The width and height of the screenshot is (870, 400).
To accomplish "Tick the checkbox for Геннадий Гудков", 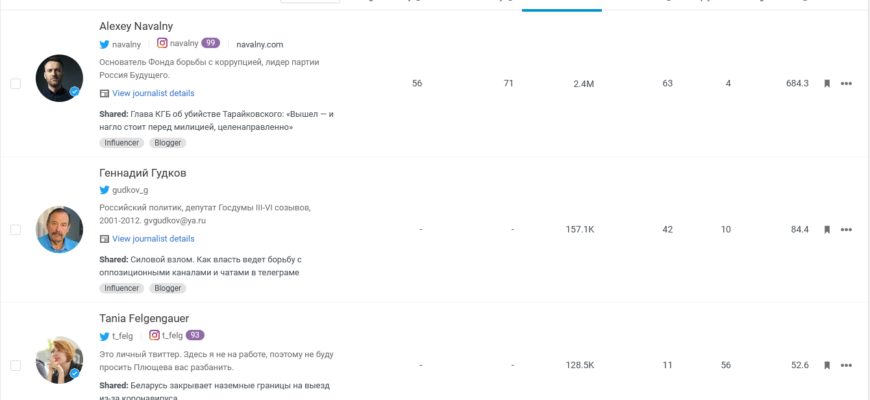I will click(15, 230).
